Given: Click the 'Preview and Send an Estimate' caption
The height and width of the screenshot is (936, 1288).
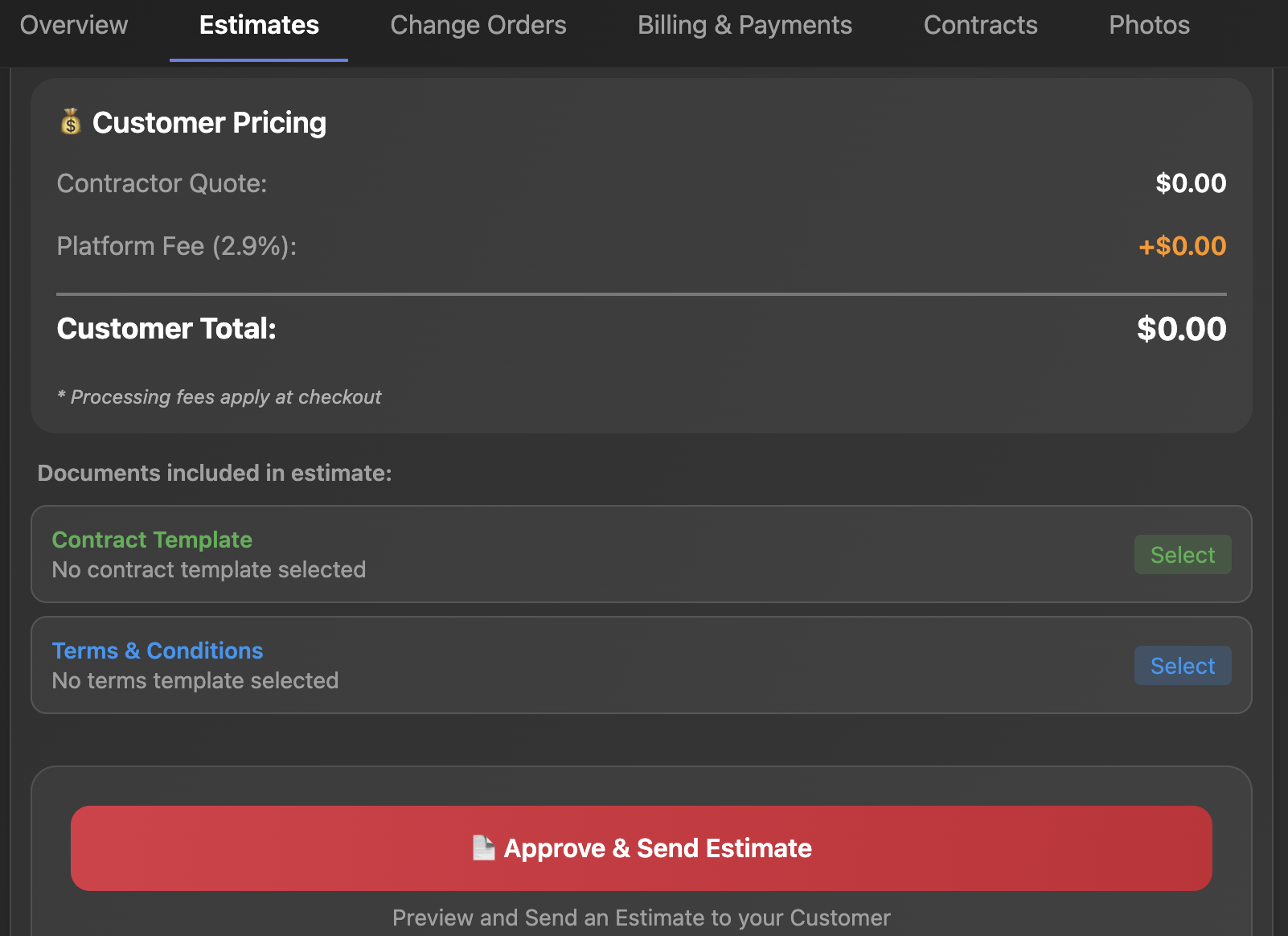Looking at the screenshot, I should tap(641, 917).
